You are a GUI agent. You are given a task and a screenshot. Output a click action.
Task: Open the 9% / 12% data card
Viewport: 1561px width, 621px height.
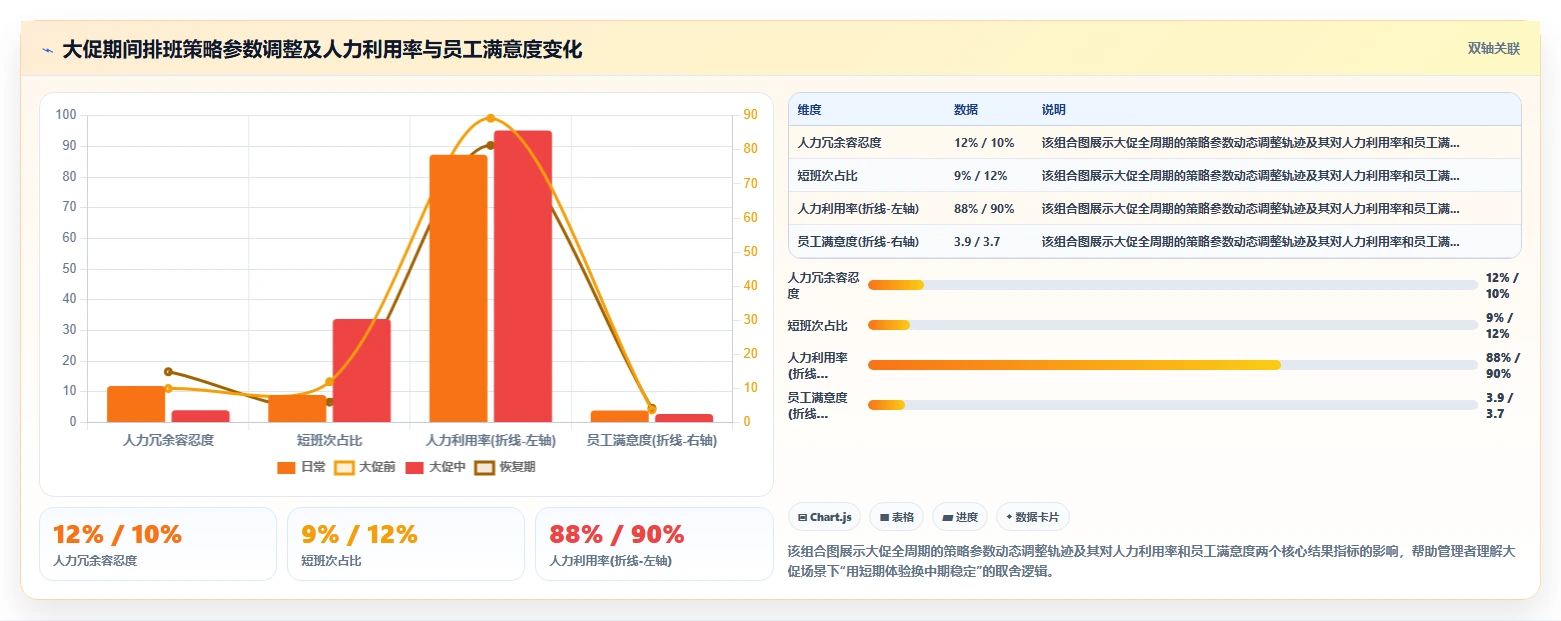[406, 544]
